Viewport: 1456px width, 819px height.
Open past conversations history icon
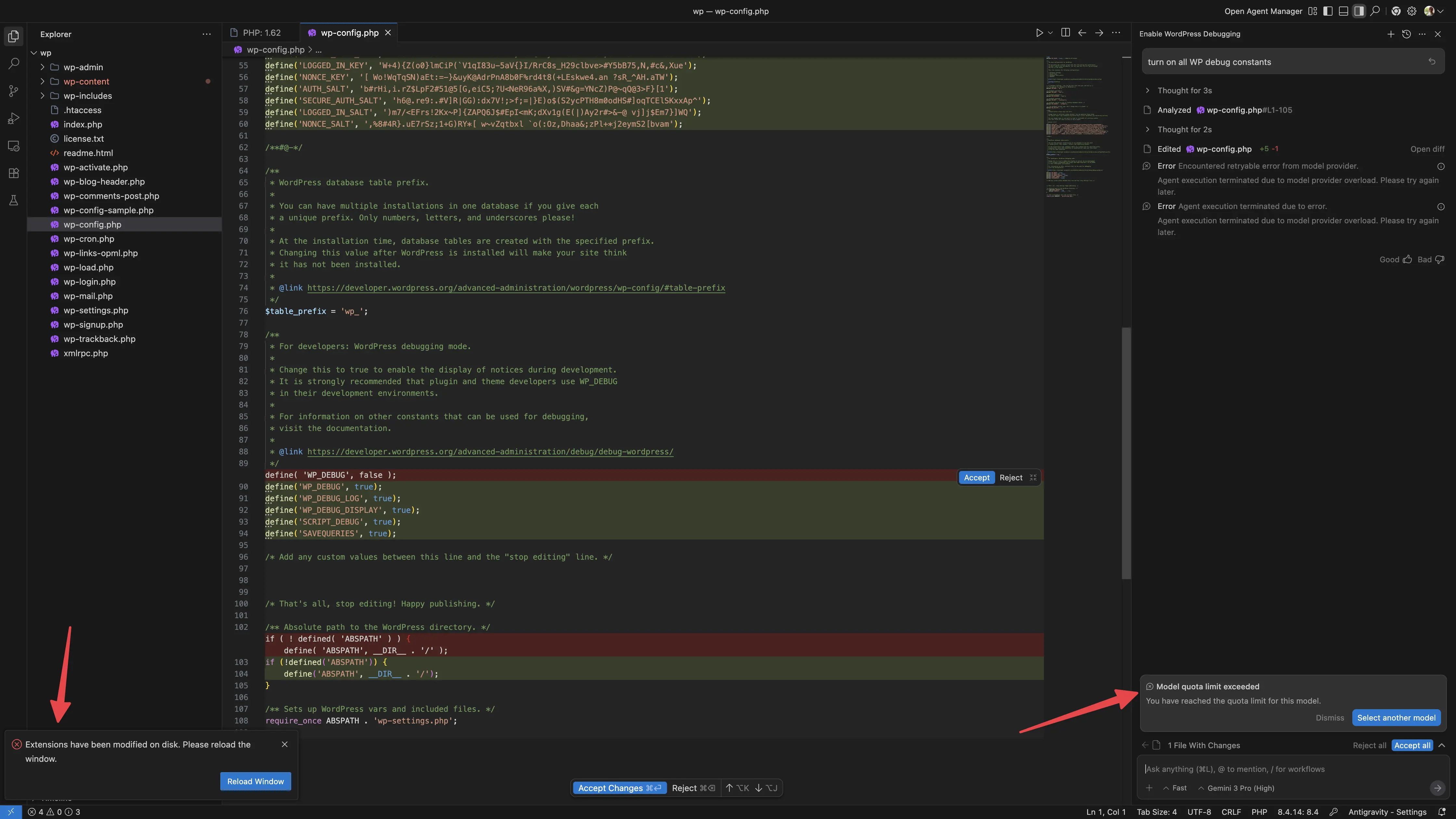[1406, 34]
